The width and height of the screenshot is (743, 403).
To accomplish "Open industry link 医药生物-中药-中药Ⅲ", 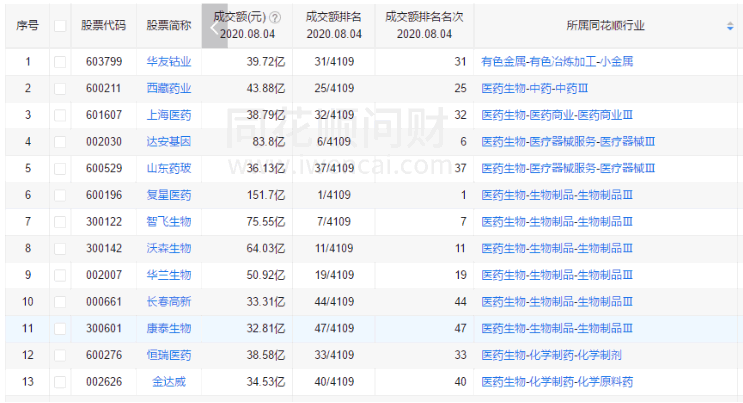I will pos(535,88).
